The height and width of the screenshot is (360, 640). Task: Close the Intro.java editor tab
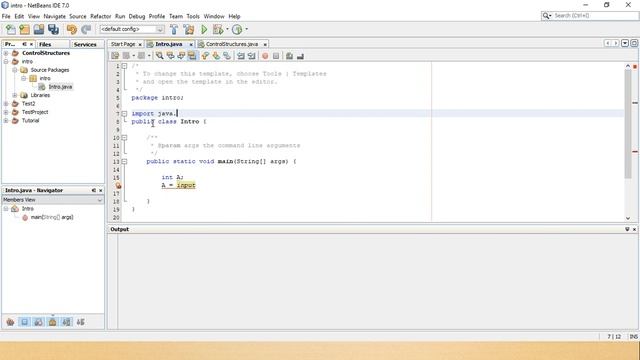(x=191, y=44)
